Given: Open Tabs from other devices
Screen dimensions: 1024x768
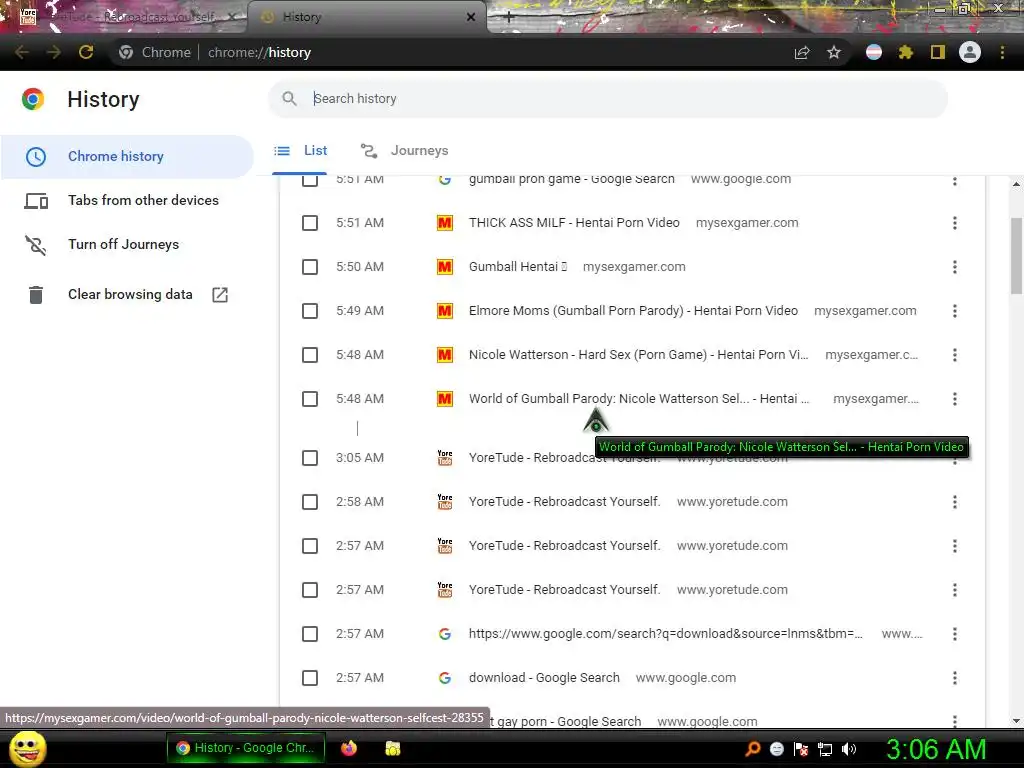Looking at the screenshot, I should pyautogui.click(x=127, y=200).
